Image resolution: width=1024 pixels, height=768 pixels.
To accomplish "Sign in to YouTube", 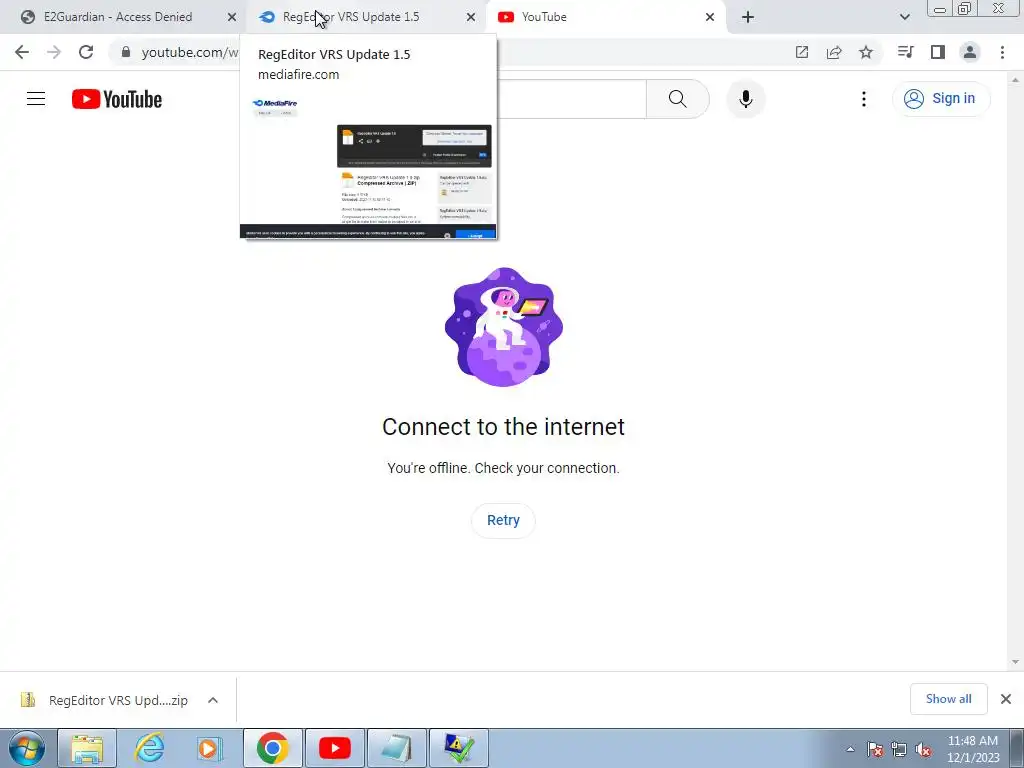I will [941, 99].
